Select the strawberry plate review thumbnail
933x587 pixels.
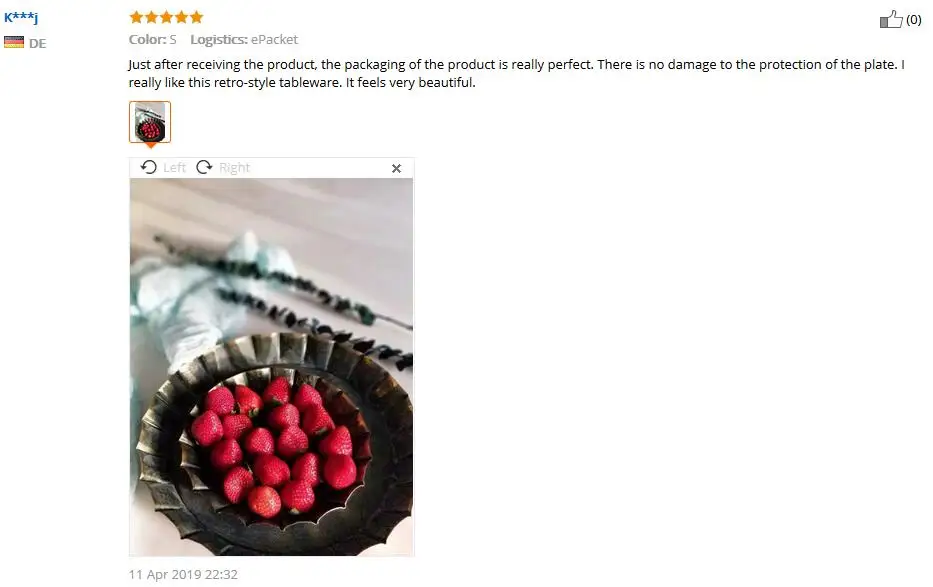pyautogui.click(x=150, y=122)
